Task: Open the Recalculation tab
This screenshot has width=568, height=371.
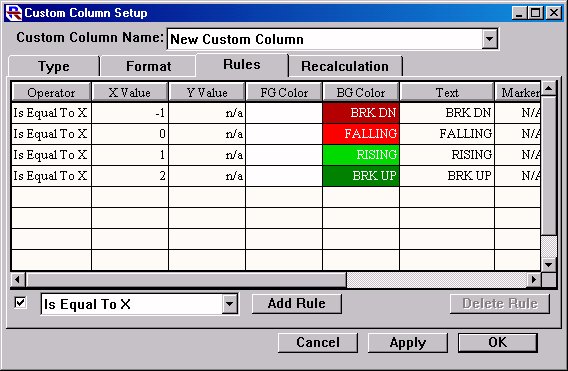Action: (x=345, y=66)
